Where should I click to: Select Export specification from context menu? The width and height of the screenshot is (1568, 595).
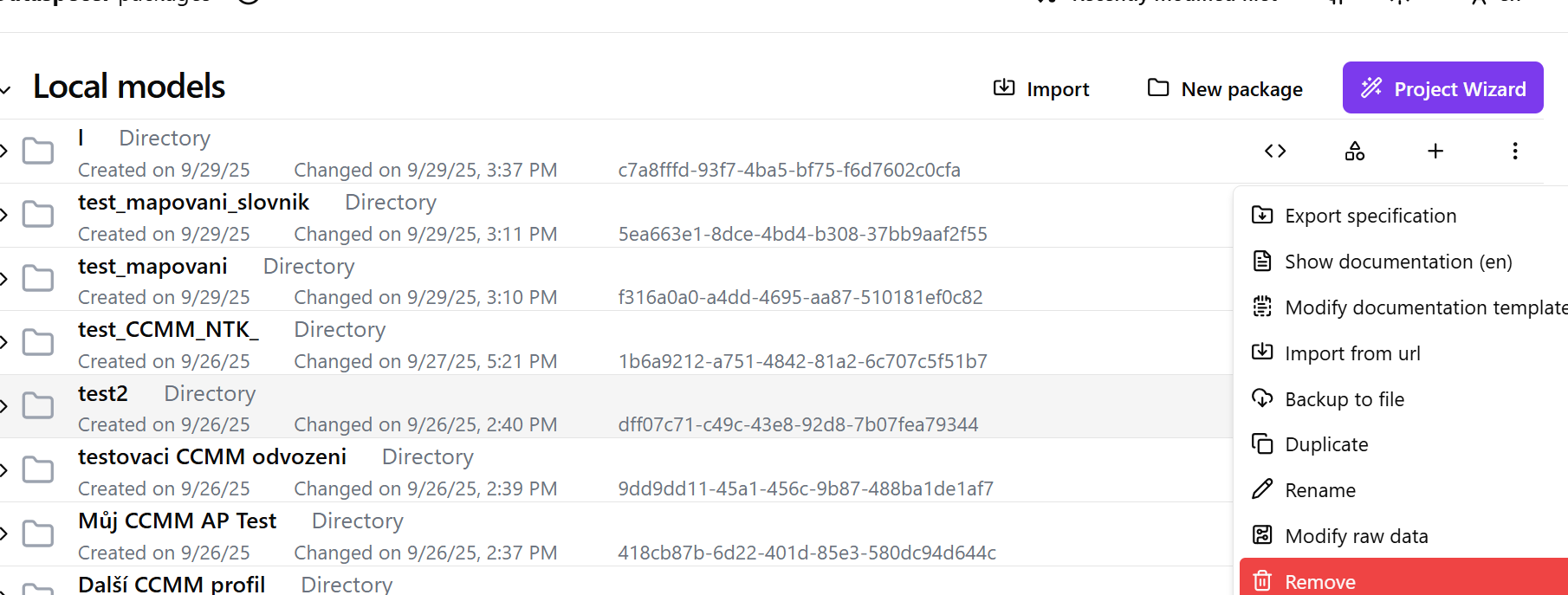pos(1370,216)
